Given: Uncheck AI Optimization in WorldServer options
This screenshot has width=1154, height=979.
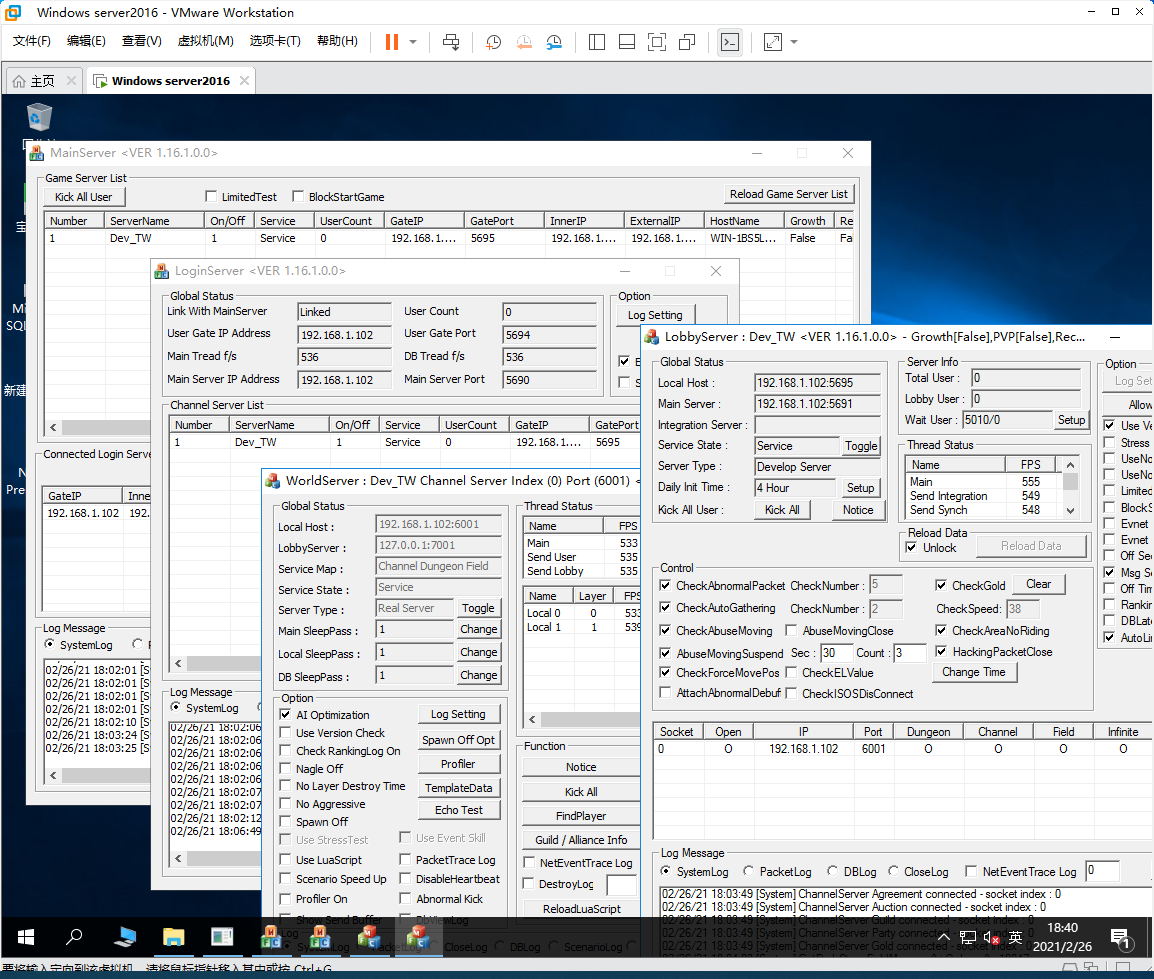Looking at the screenshot, I should click(x=286, y=715).
